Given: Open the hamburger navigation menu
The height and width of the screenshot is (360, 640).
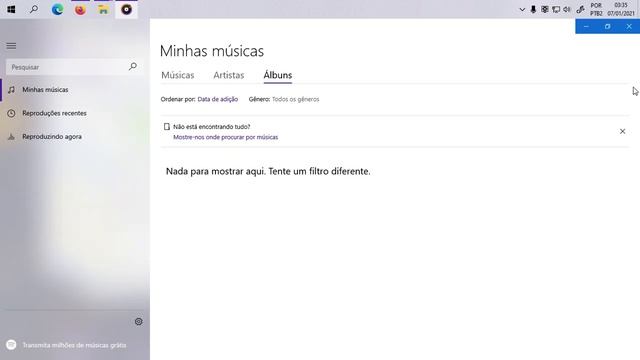Looking at the screenshot, I should [11, 46].
